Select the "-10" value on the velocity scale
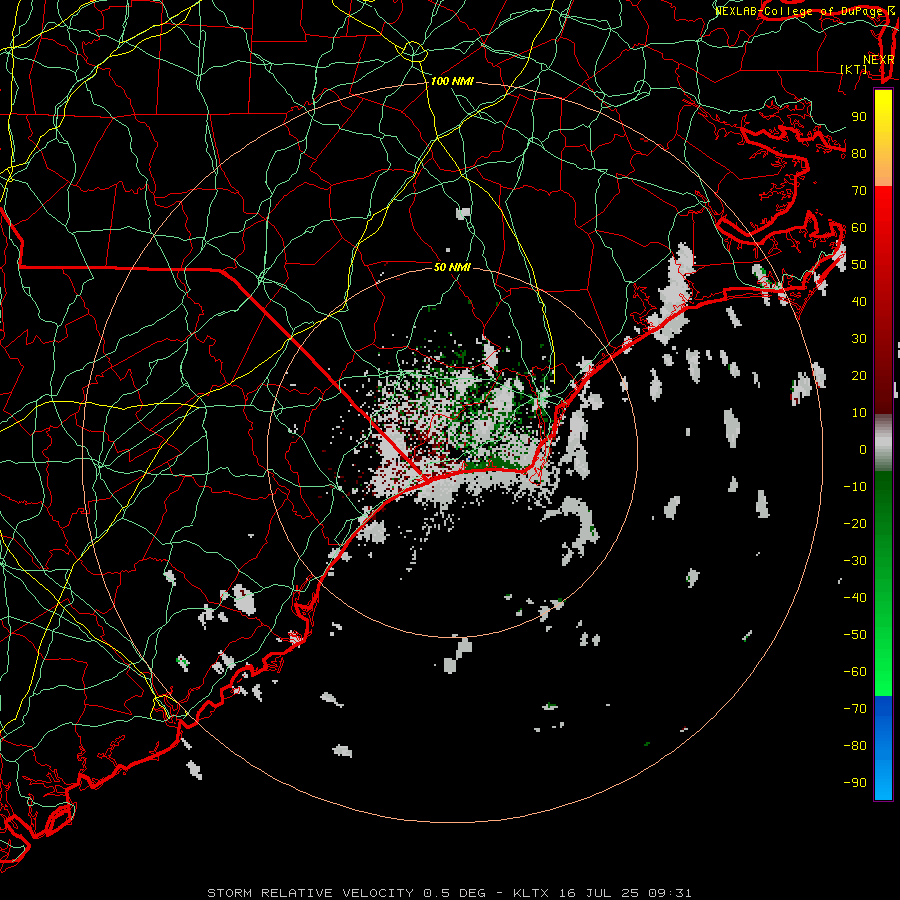 click(x=855, y=487)
